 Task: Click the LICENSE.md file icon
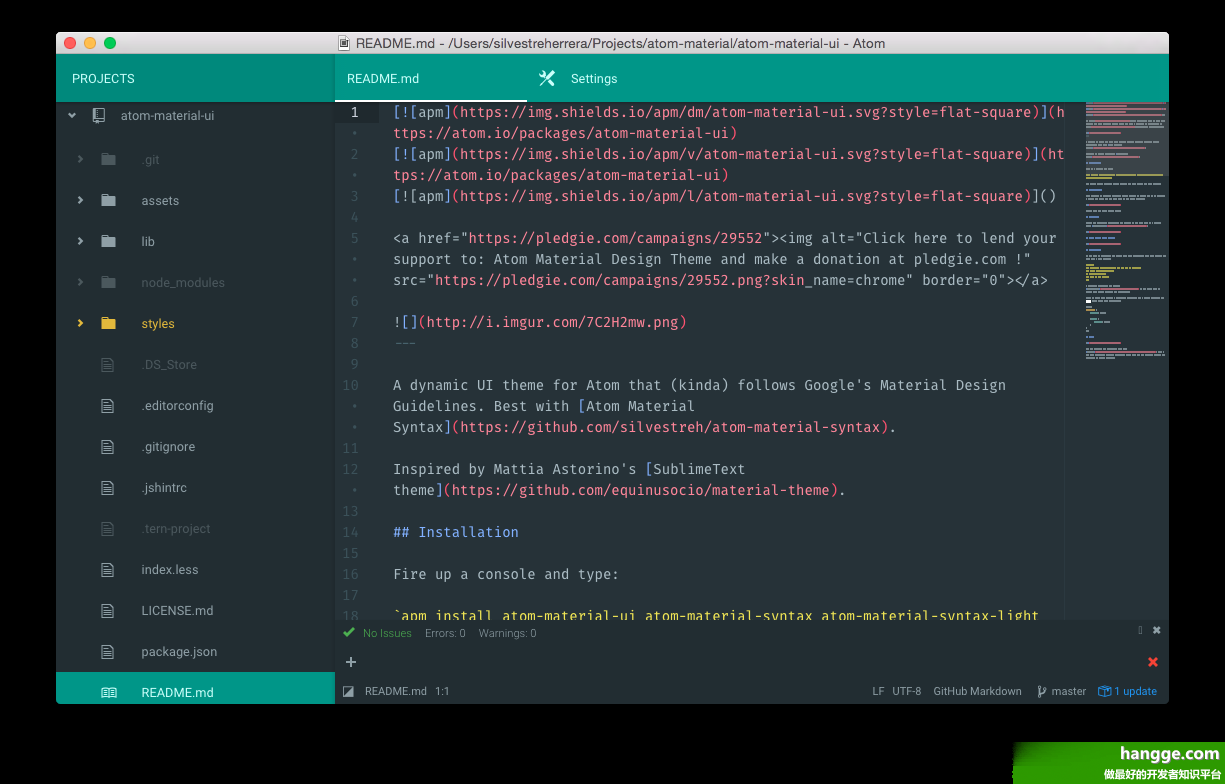(x=108, y=611)
